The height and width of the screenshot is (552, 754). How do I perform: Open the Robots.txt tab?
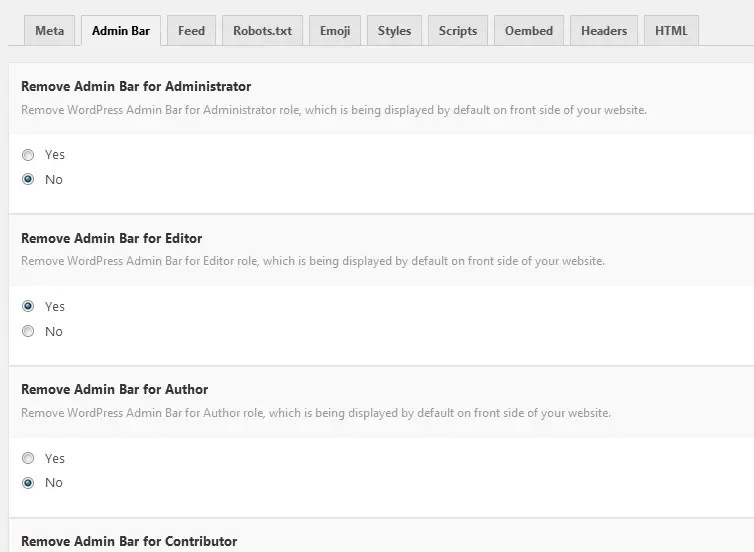(263, 31)
